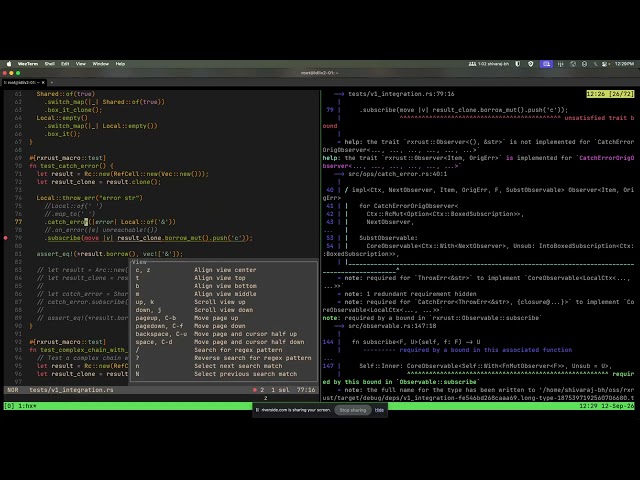Click '#[rxrust_macro::test]' attribute on line 69
Image resolution: width=640 pixels, height=480 pixels.
[x=68, y=158]
